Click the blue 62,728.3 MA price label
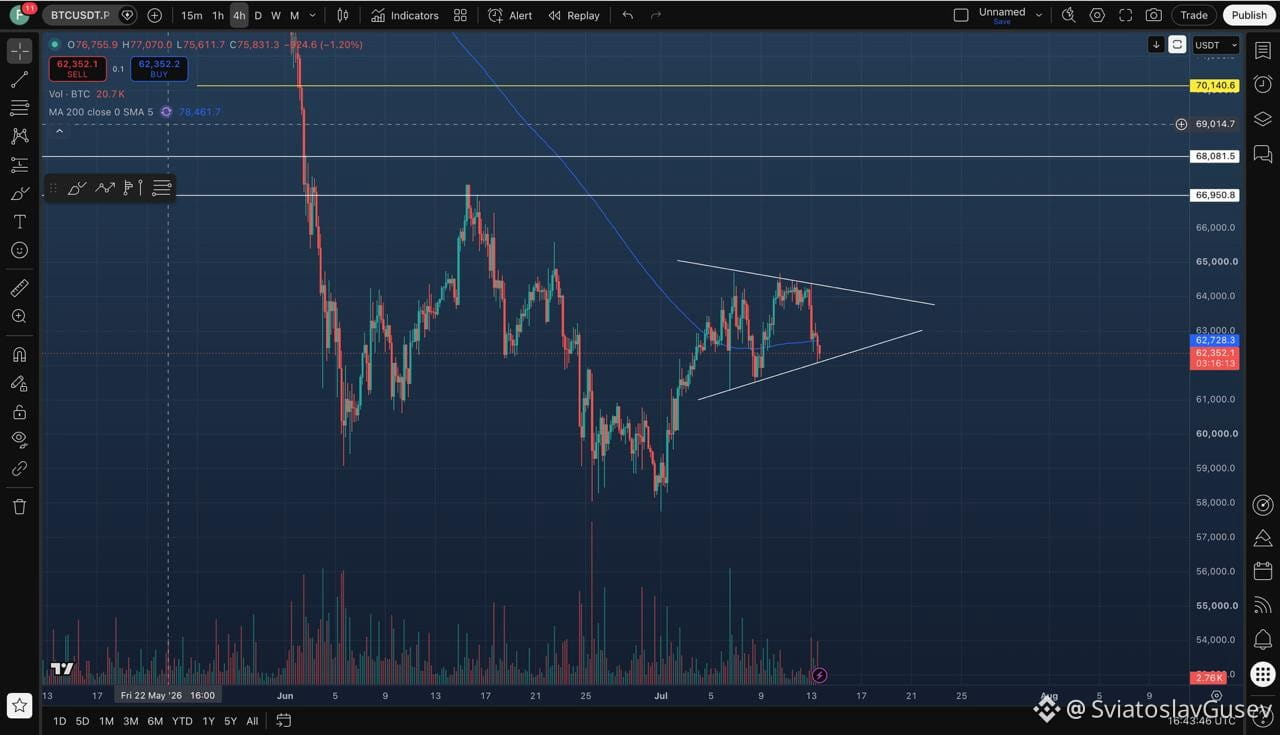Image resolution: width=1280 pixels, height=735 pixels. pos(1215,340)
